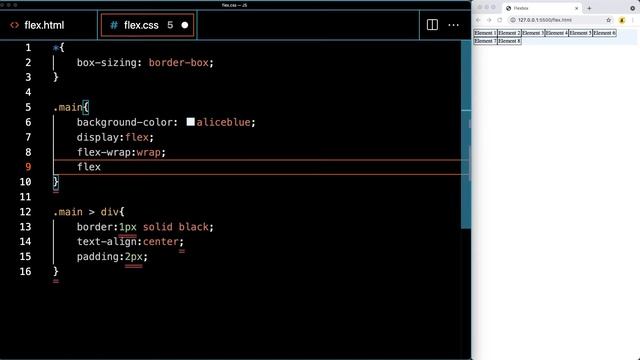Click line number 9 in the gutter
The image size is (640, 360).
click(x=28, y=167)
